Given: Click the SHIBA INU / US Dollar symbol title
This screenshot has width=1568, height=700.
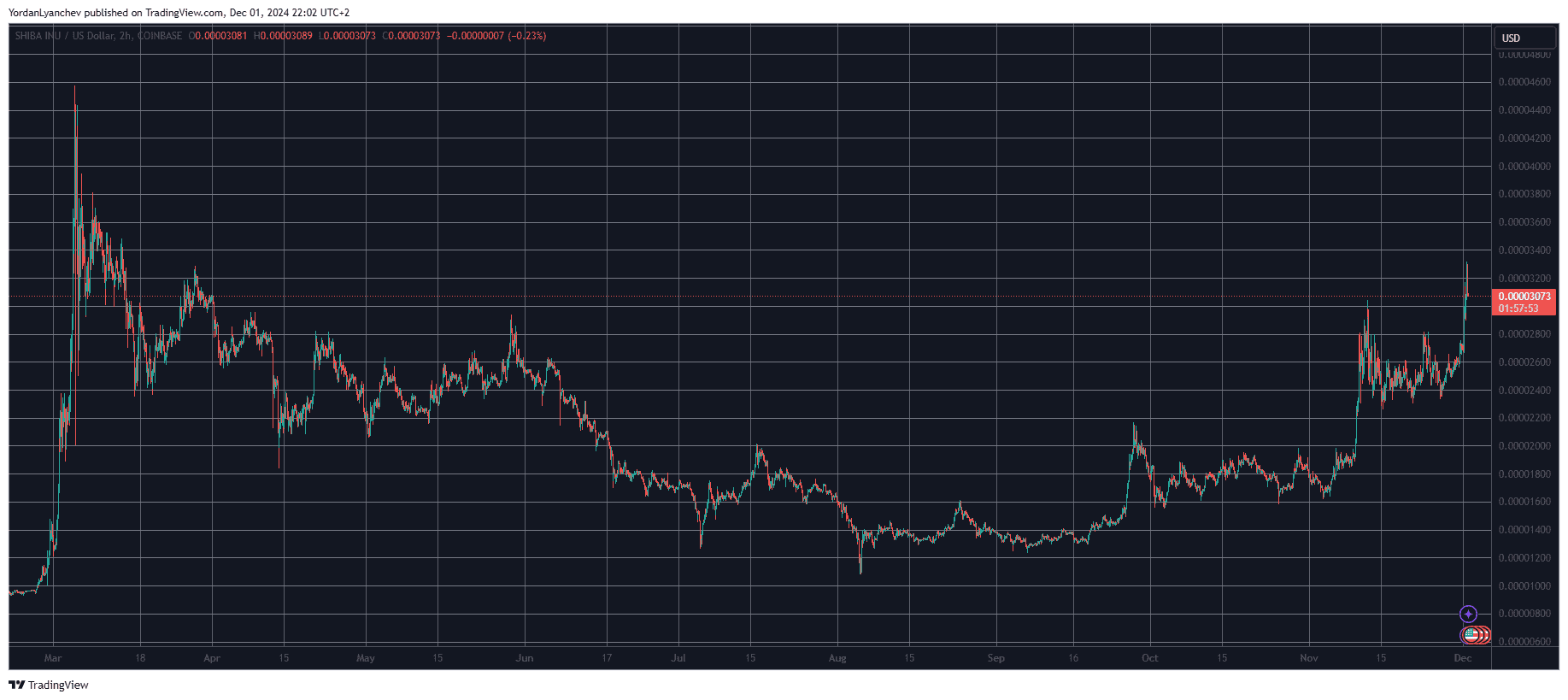Looking at the screenshot, I should pyautogui.click(x=98, y=36).
